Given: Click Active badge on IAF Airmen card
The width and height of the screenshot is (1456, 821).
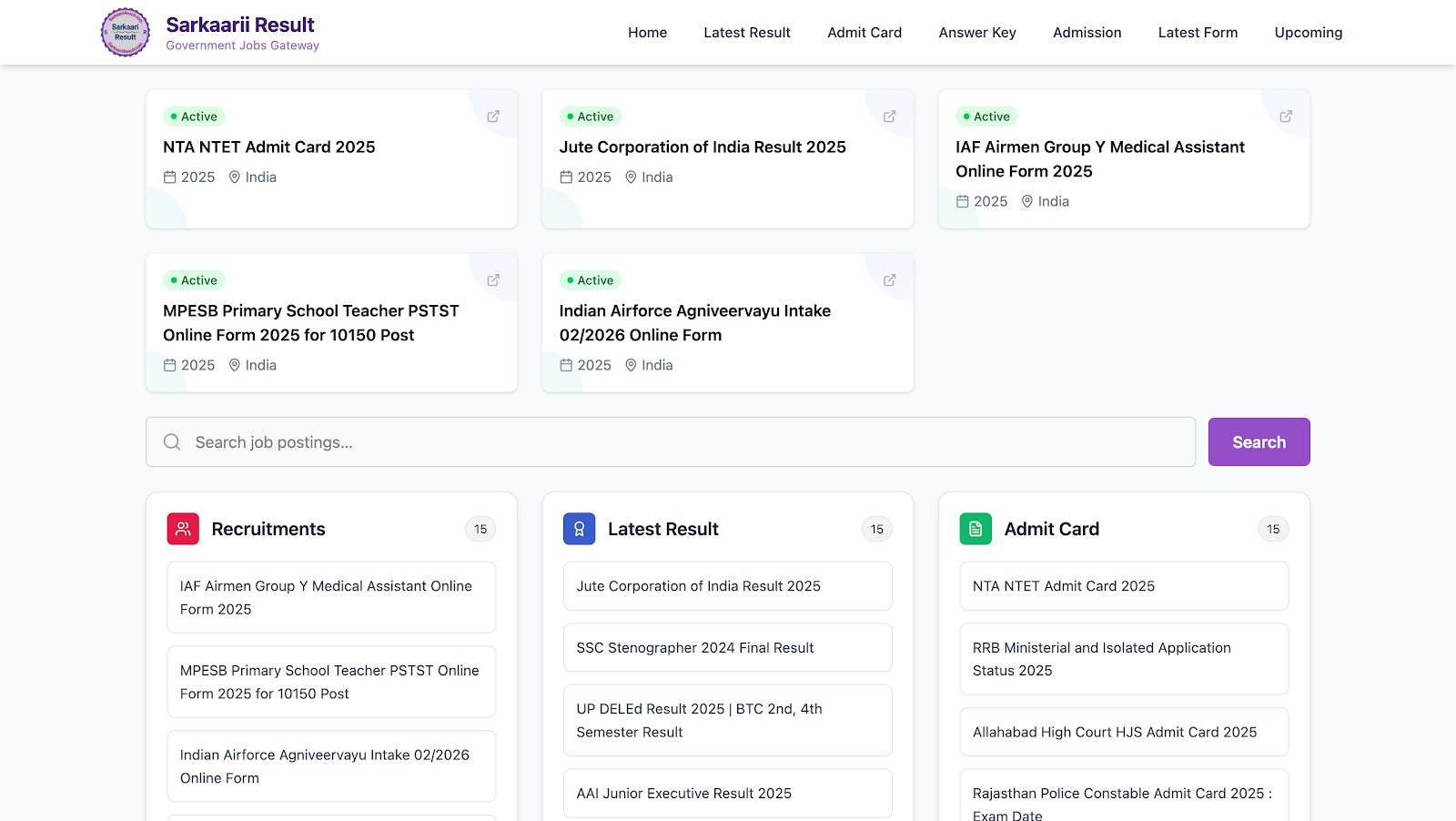Looking at the screenshot, I should pyautogui.click(x=987, y=117).
